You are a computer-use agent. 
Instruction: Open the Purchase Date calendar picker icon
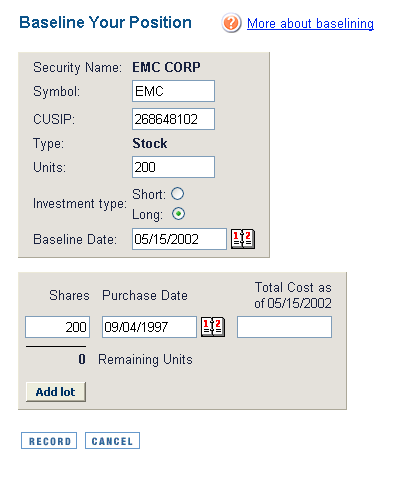213,327
